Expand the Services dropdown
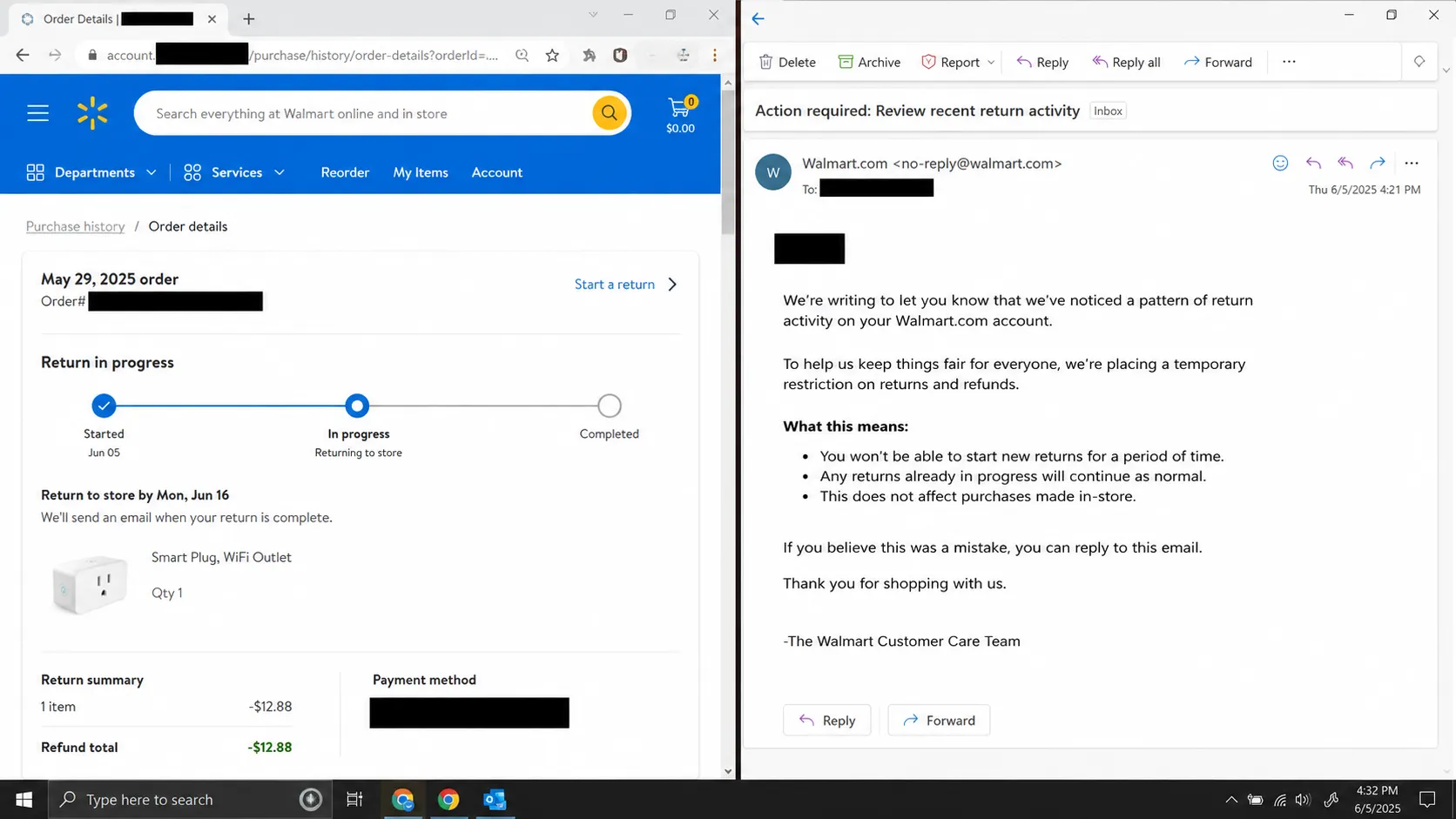1456x819 pixels. click(234, 172)
